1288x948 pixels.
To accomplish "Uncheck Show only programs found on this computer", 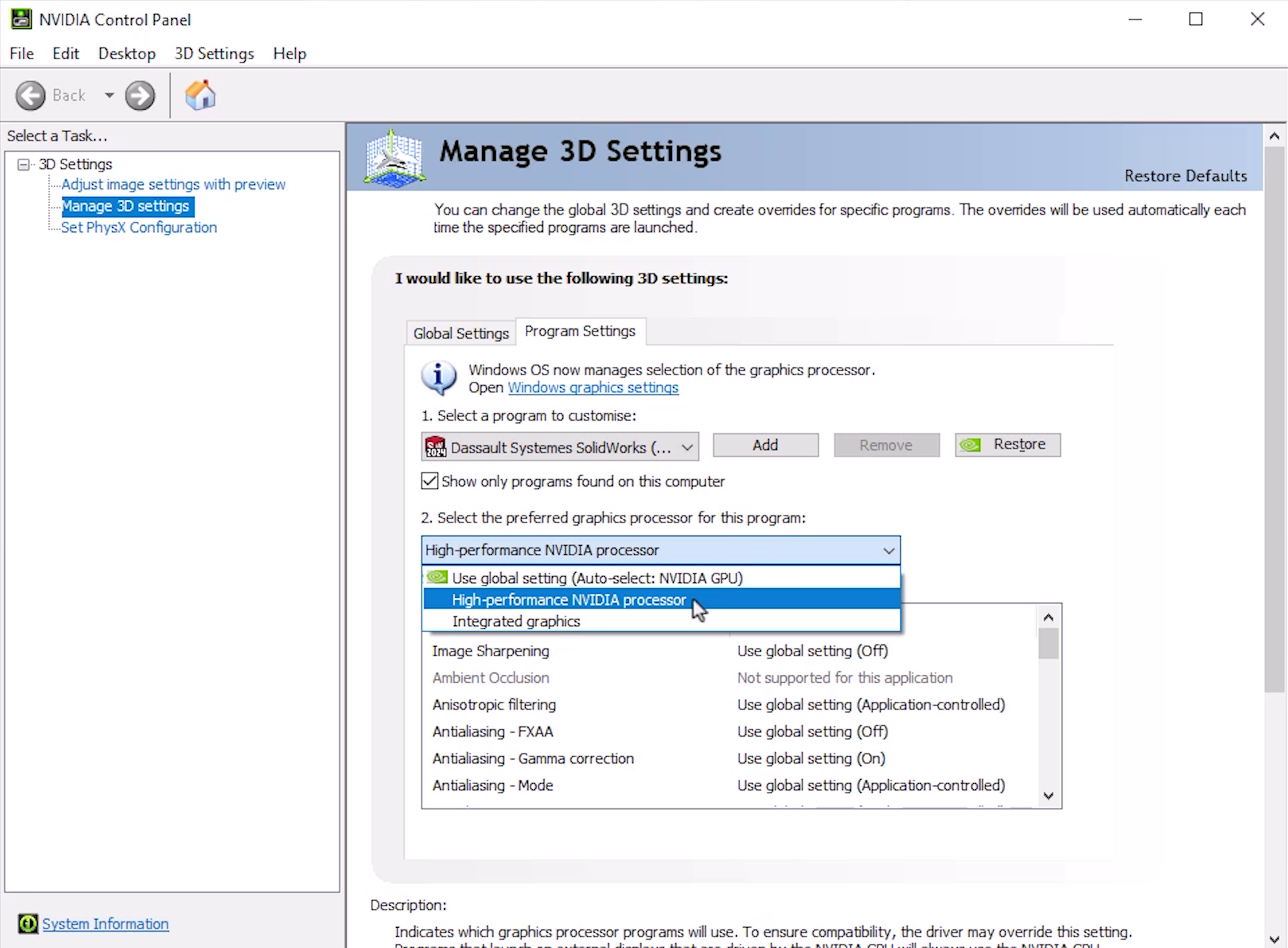I will coord(430,481).
